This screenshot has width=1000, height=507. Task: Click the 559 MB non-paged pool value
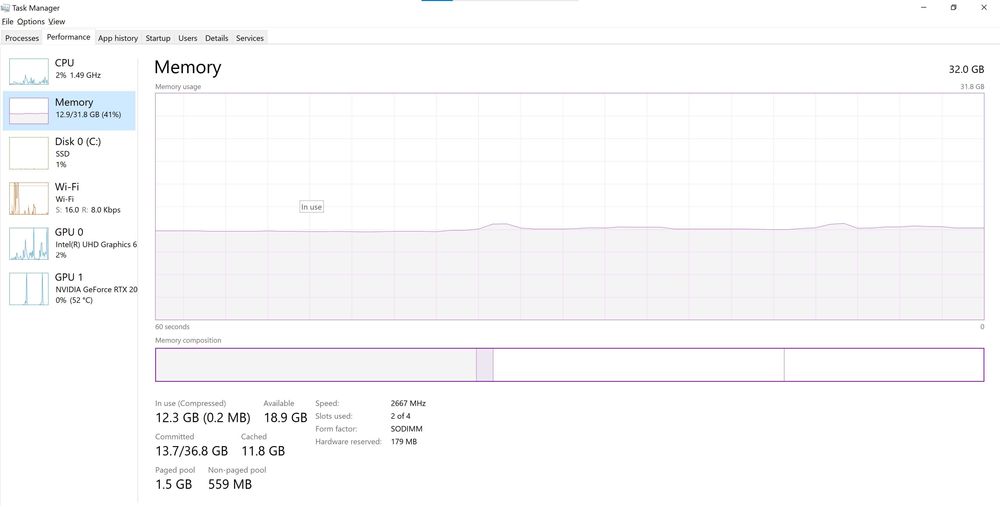230,484
